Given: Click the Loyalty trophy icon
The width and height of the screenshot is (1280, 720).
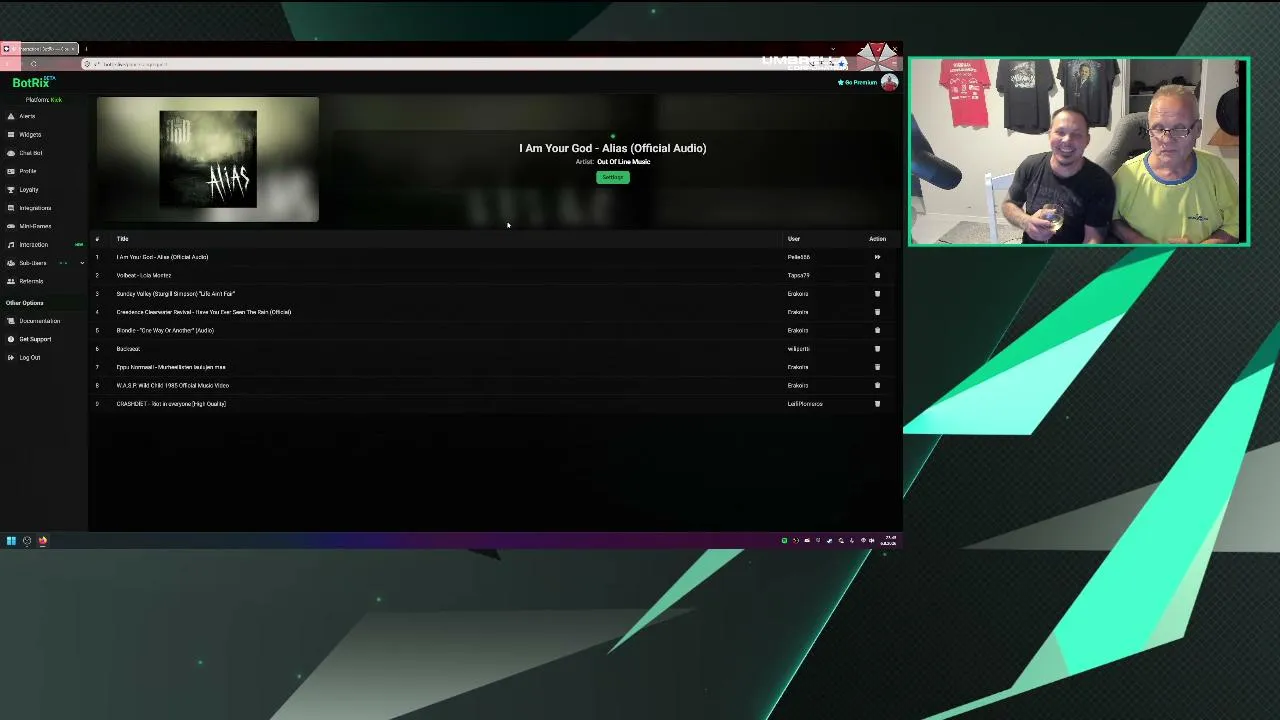Looking at the screenshot, I should [x=11, y=190].
